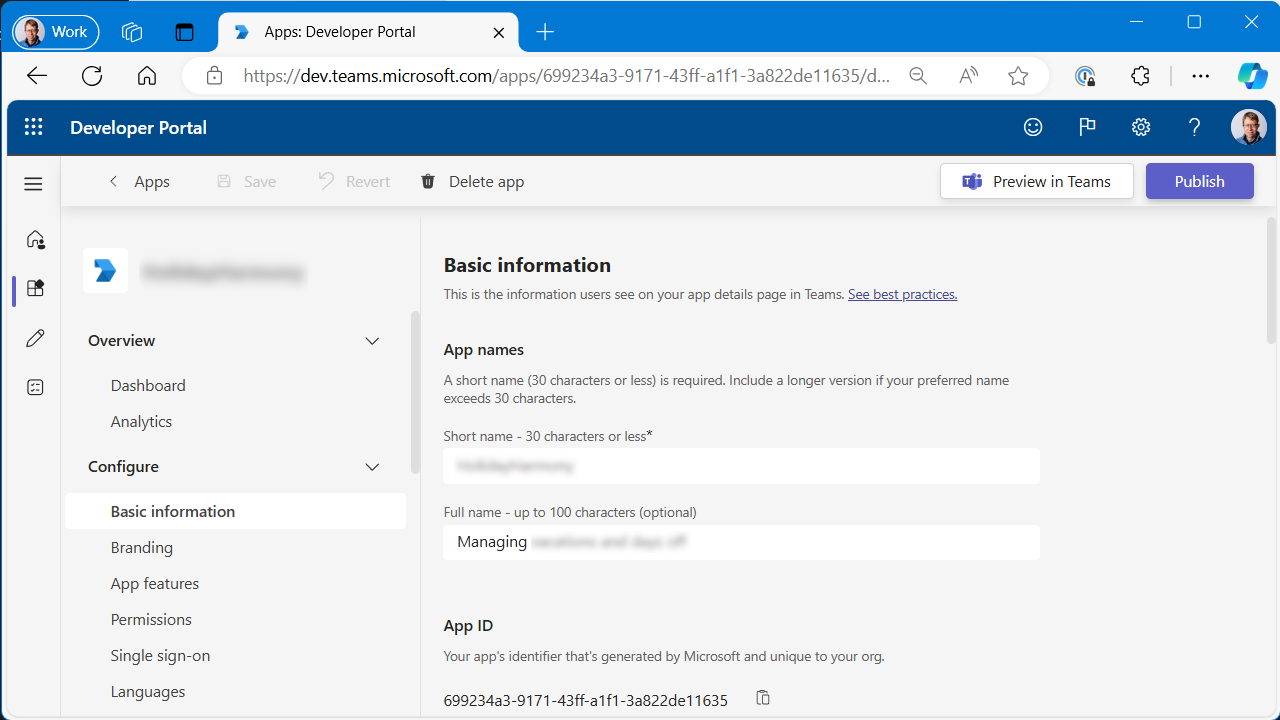The image size is (1280, 720).
Task: Edit the Short name field
Action: click(x=741, y=466)
